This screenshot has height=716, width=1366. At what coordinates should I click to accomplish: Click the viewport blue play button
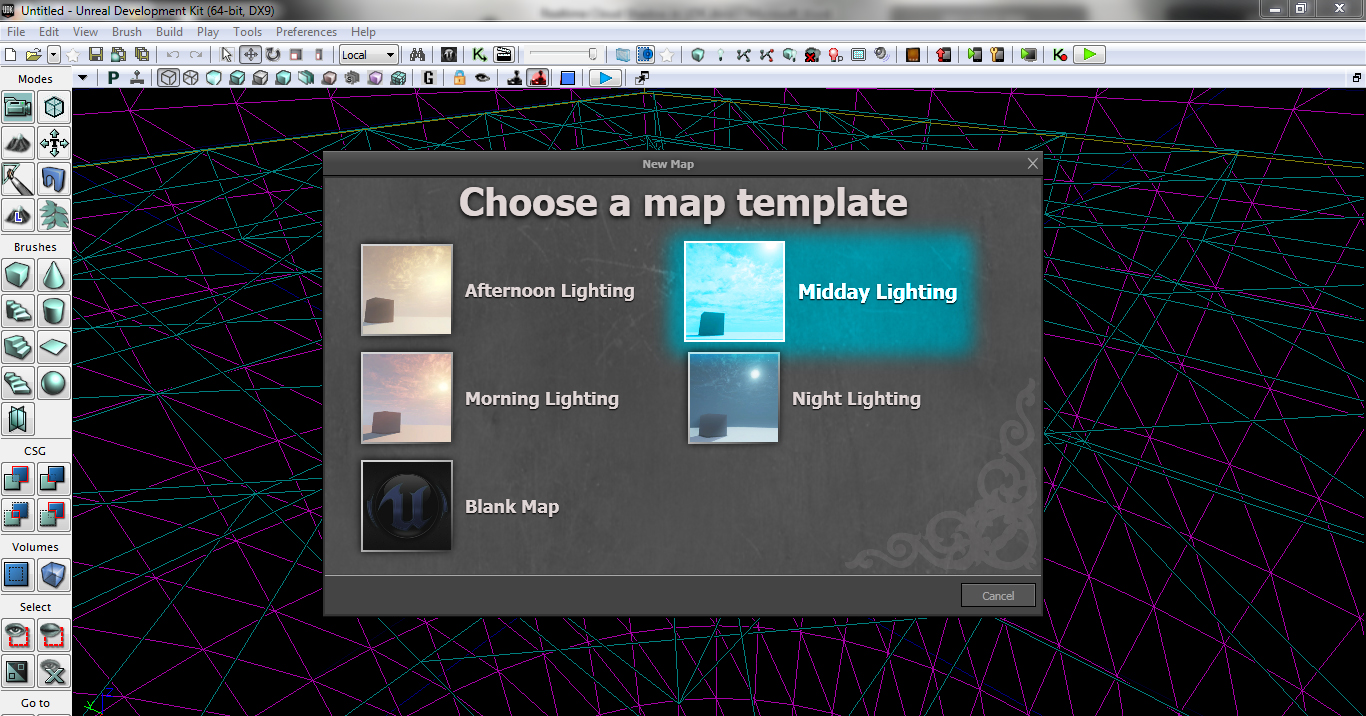[604, 78]
